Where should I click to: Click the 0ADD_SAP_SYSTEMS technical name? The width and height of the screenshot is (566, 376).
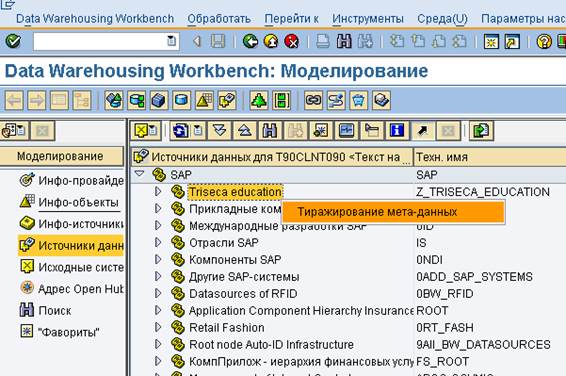[474, 277]
